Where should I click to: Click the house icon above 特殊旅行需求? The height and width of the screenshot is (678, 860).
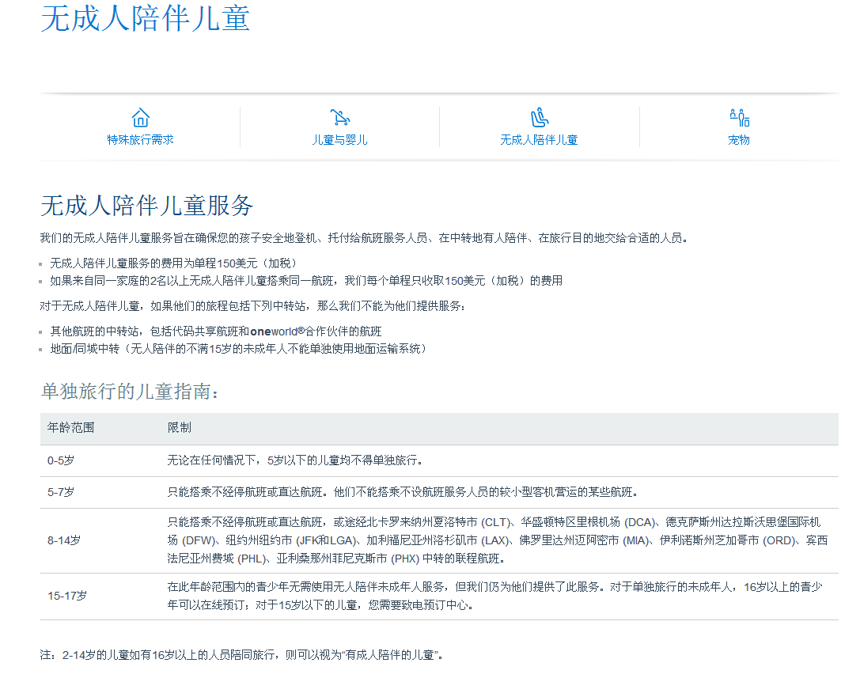tap(140, 117)
